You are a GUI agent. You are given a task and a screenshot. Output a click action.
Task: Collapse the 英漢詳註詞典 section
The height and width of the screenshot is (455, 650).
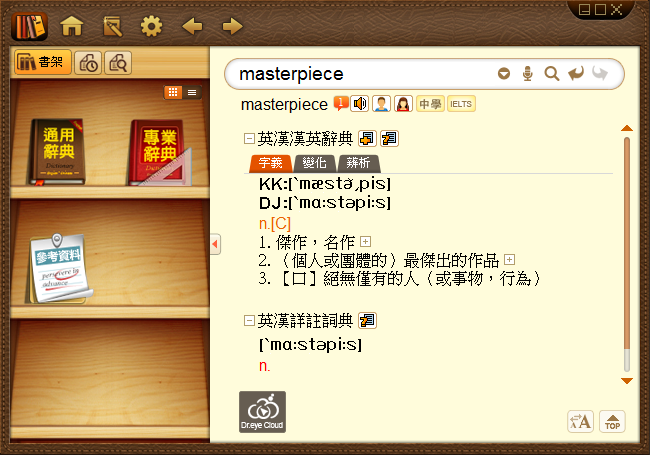(x=249, y=320)
